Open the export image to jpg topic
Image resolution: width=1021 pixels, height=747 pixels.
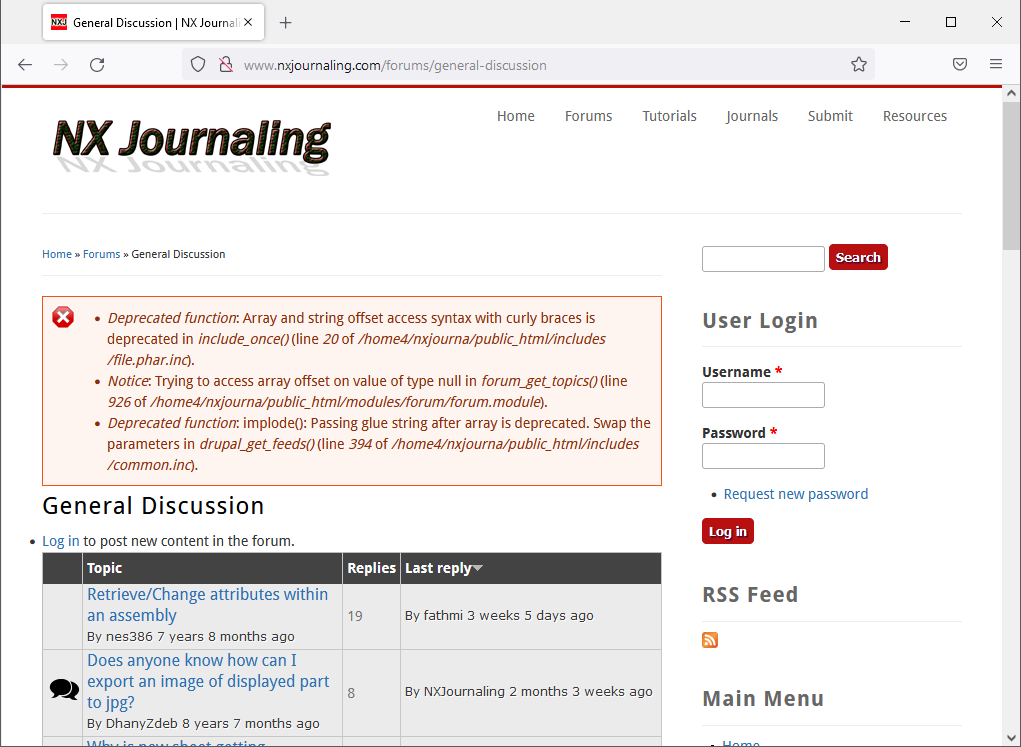click(208, 681)
